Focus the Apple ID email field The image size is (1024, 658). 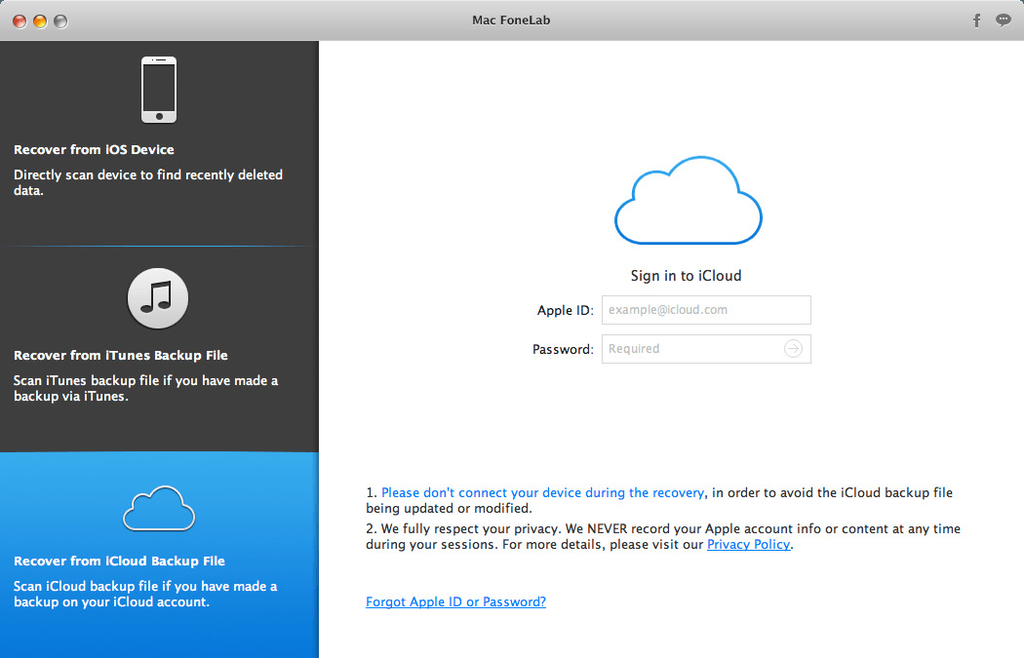(706, 310)
